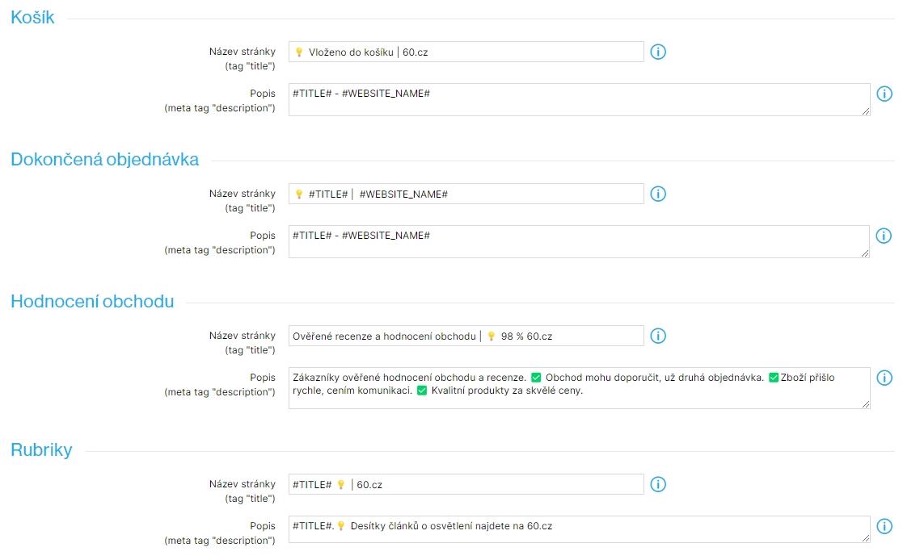The width and height of the screenshot is (904, 560).
Task: Click info icon next to Rubriky description
Action: (x=884, y=526)
